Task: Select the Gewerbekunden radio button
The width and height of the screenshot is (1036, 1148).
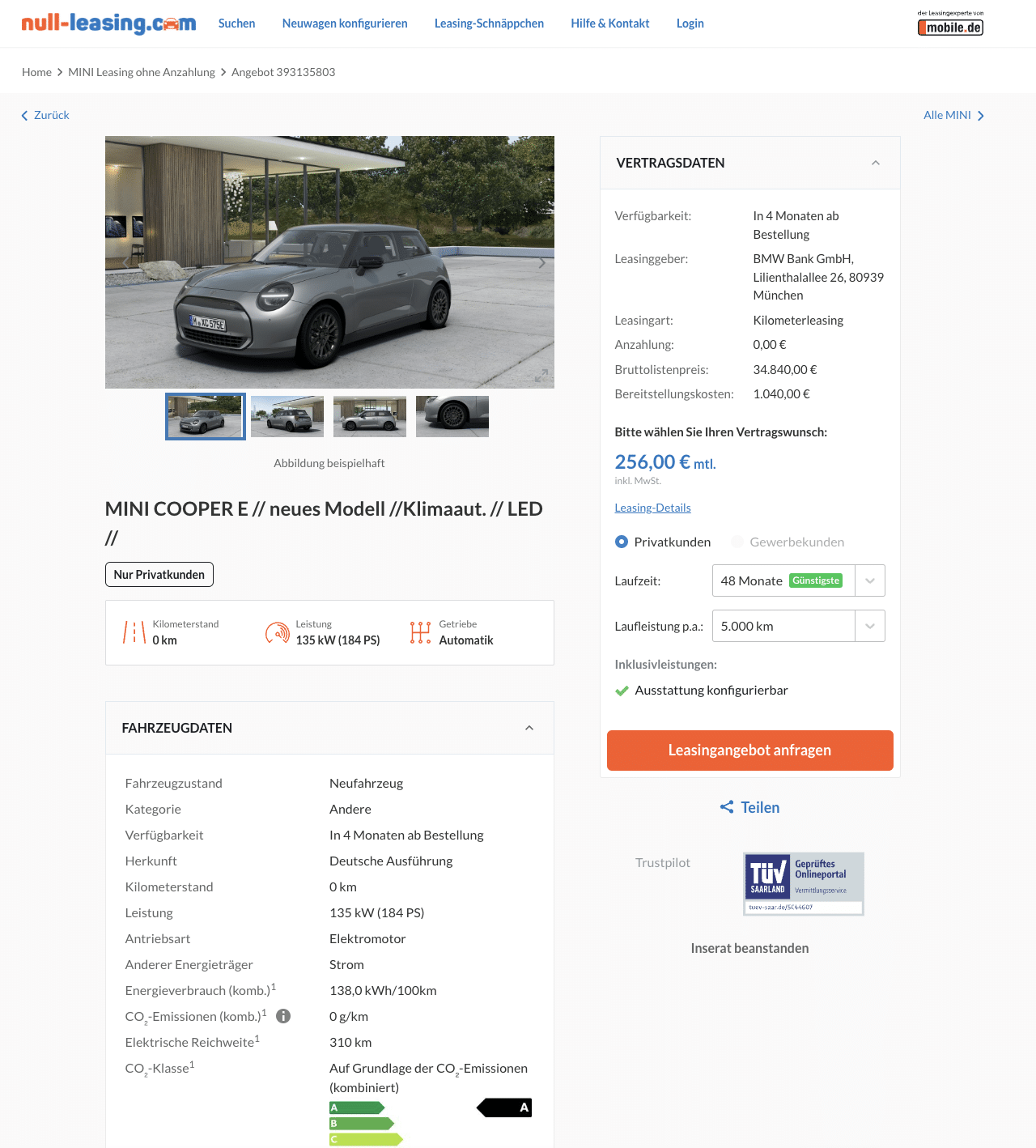Action: click(737, 542)
